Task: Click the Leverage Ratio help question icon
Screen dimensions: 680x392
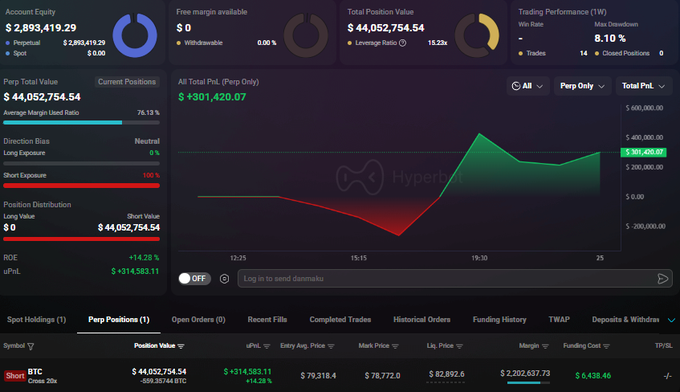Action: (402, 43)
